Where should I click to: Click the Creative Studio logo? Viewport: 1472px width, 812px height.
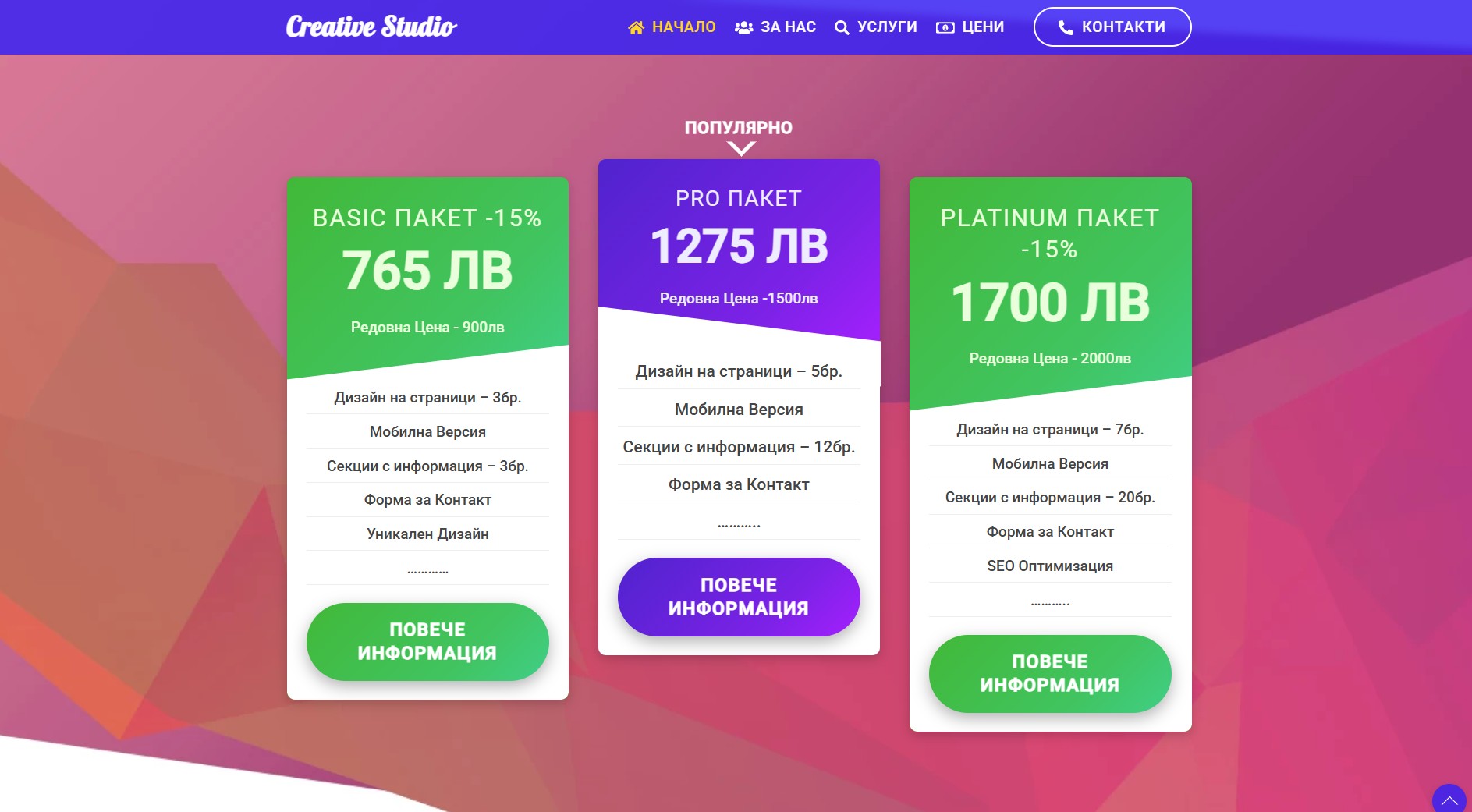click(371, 27)
